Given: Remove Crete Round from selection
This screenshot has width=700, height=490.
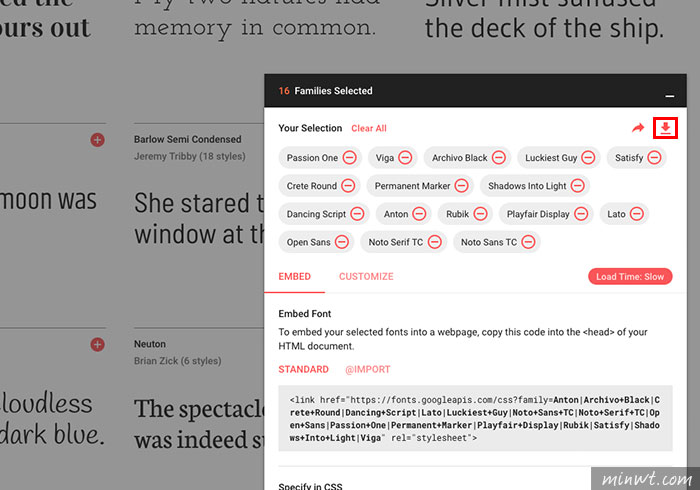Looking at the screenshot, I should click(x=348, y=186).
